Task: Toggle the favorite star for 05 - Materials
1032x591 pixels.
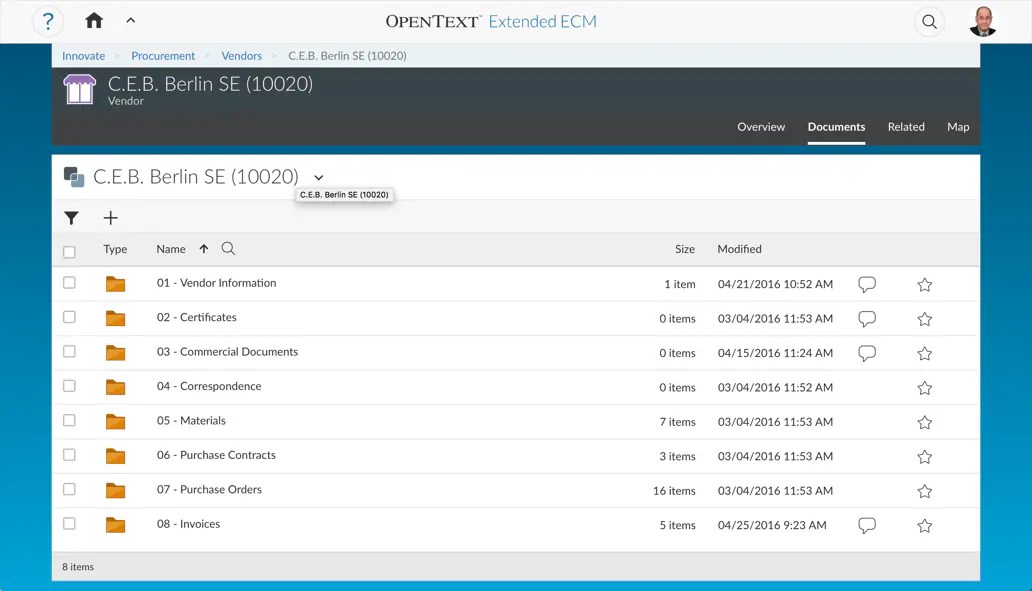Action: tap(924, 421)
